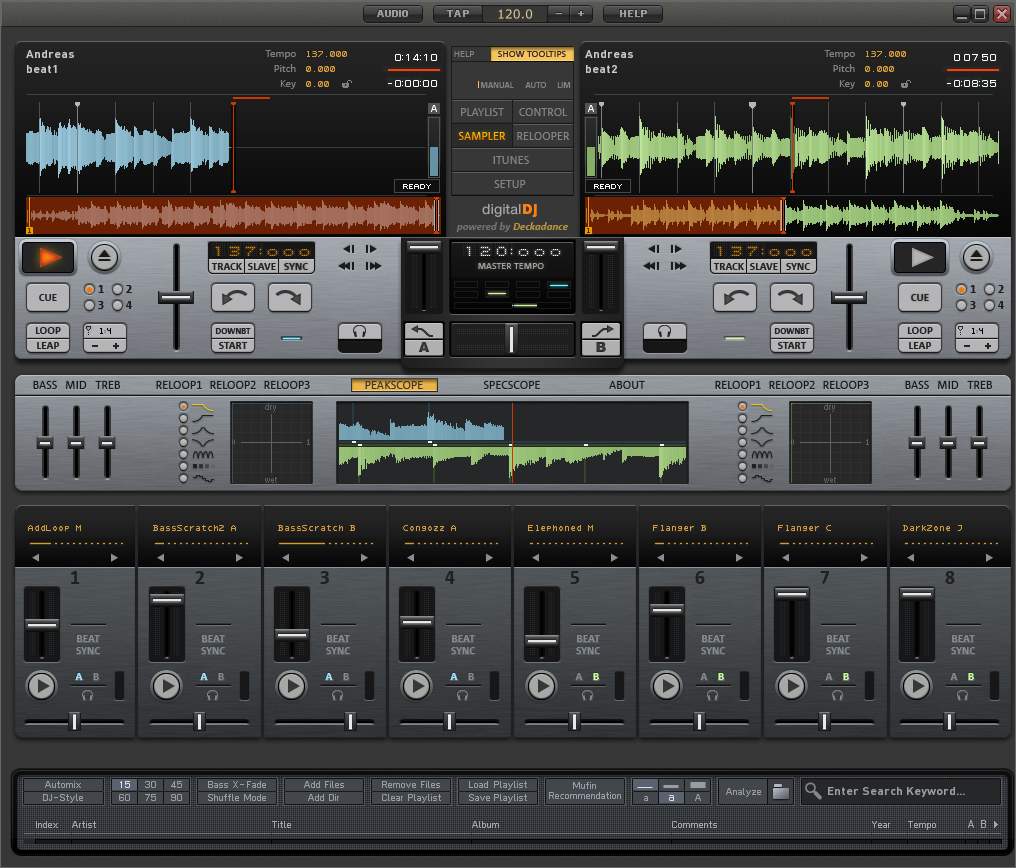Click deck B's clockwise curved arrow button
The width and height of the screenshot is (1016, 868).
pos(791,297)
